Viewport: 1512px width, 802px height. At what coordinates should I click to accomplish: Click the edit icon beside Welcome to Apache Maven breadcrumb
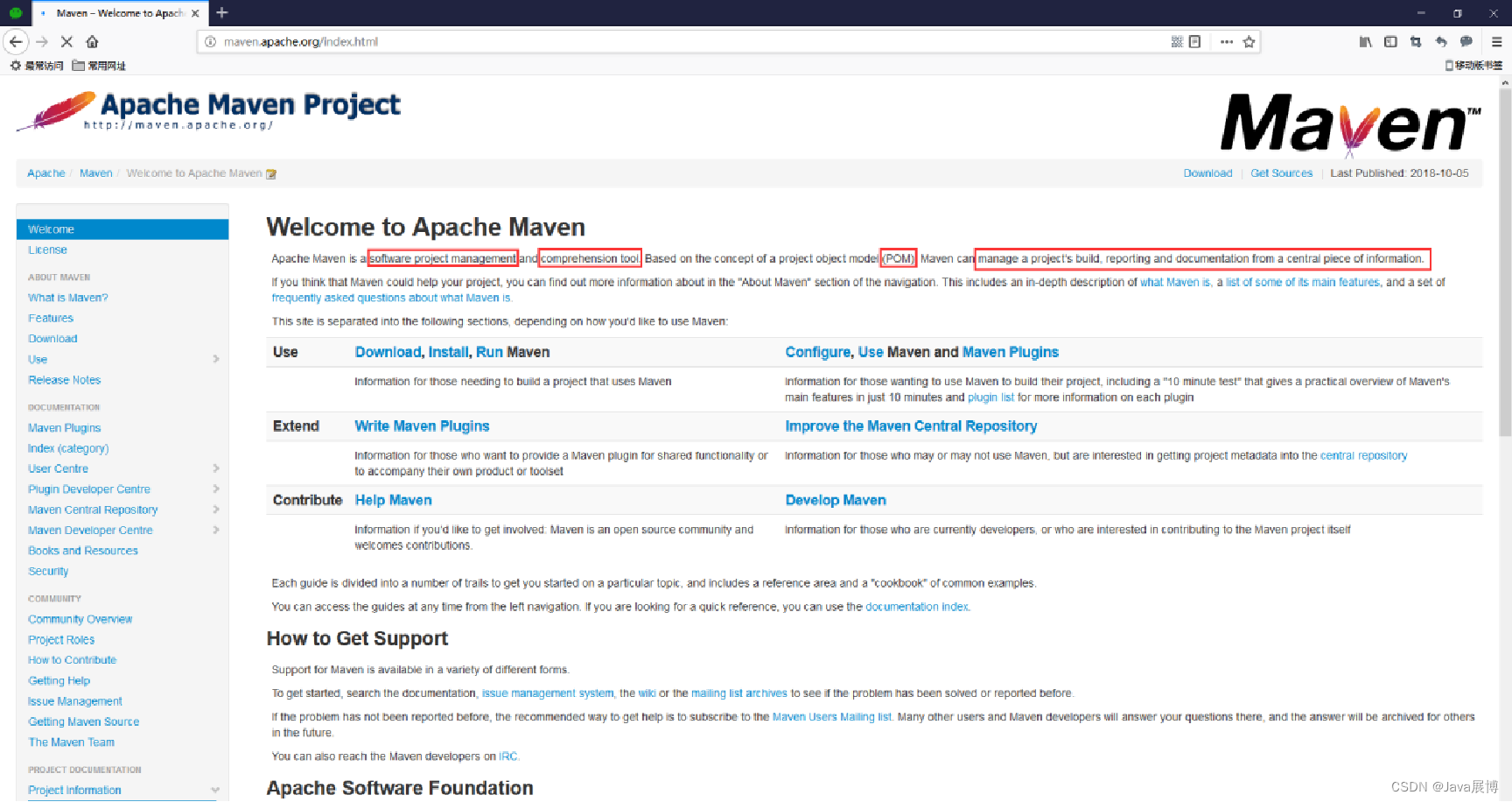[x=271, y=174]
